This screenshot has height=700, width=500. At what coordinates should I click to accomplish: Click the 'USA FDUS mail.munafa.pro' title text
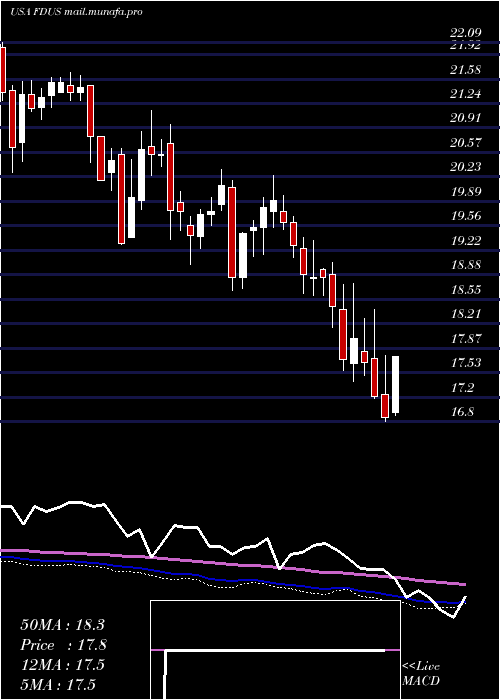pyautogui.click(x=76, y=12)
